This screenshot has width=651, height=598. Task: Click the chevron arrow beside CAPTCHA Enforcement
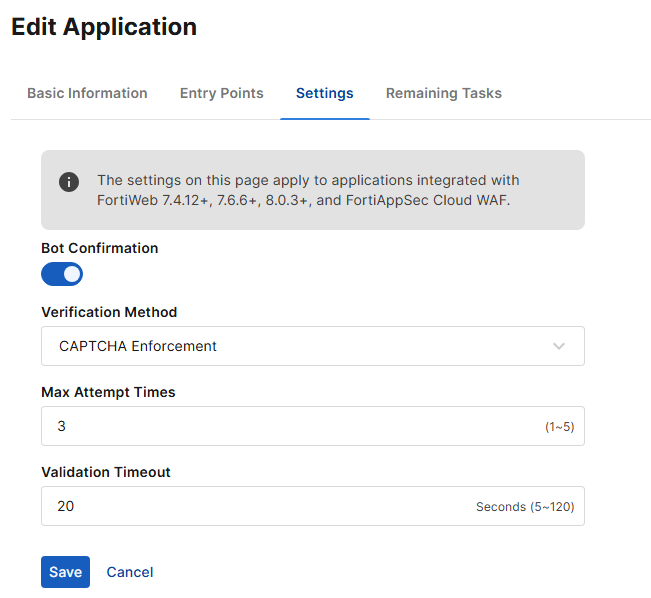[x=559, y=346]
